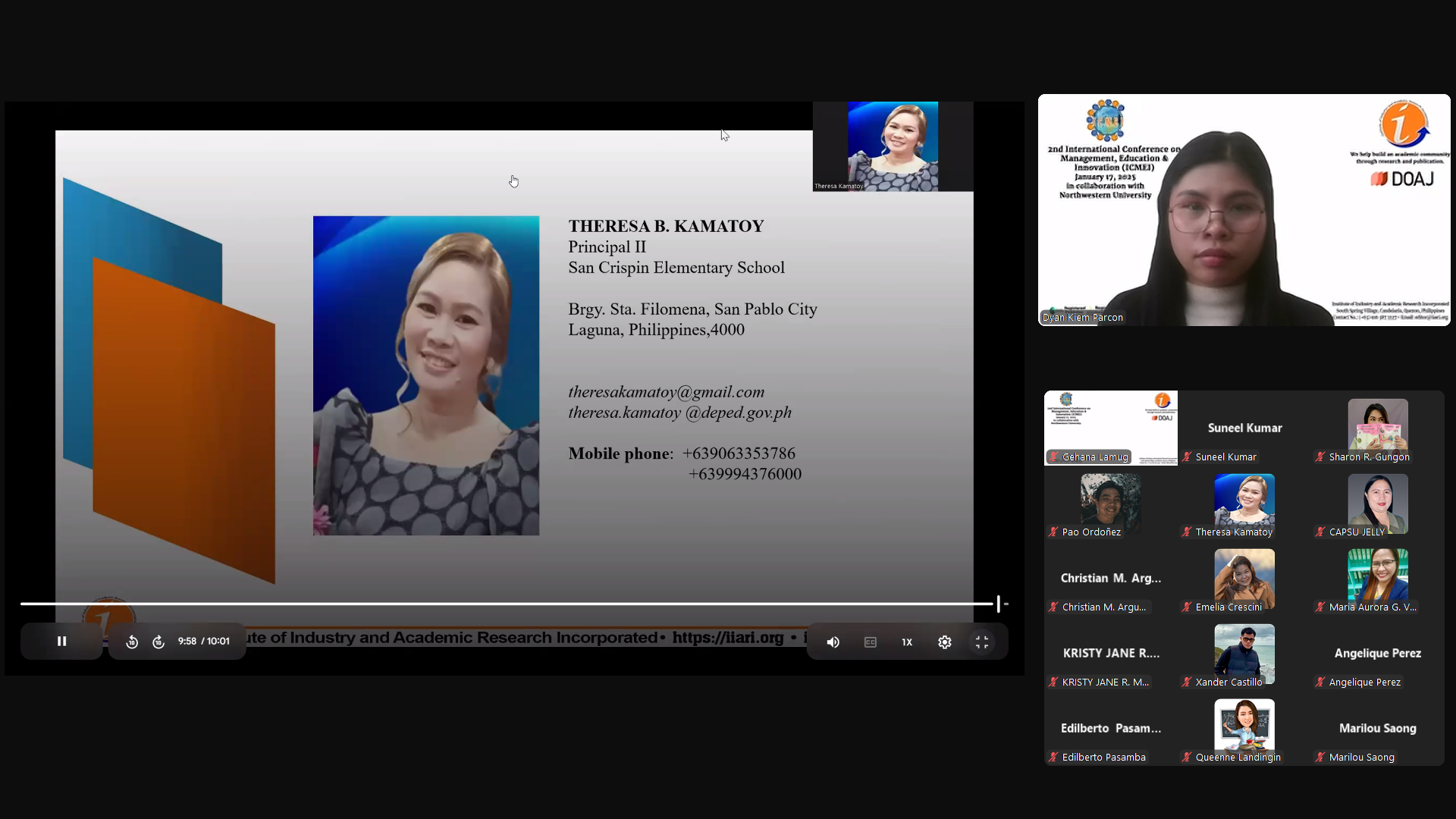Open player settings gear
Viewport: 1456px width, 819px height.
click(x=944, y=642)
